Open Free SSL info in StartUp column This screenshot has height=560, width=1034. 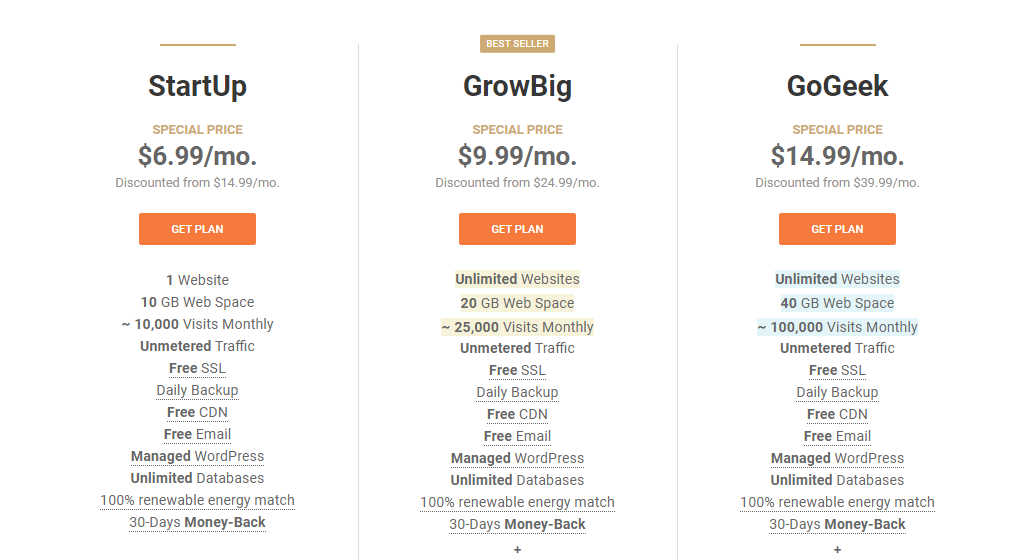click(197, 368)
